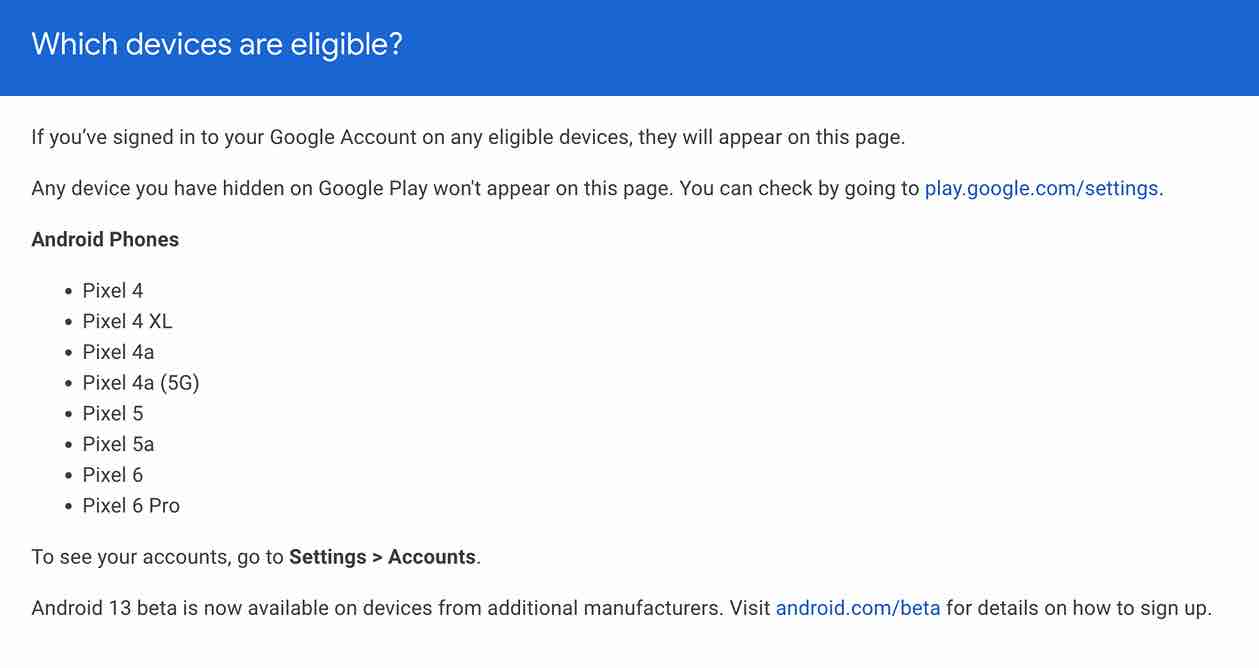Select the Pixel 6 Pro list item

132,506
